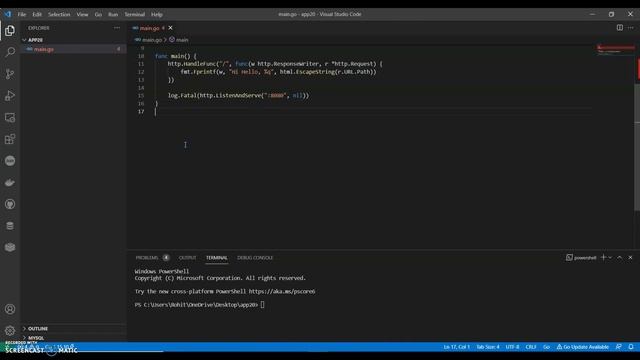Open the Edit menu
Screen dimensions: 640x360
(x=37, y=14)
